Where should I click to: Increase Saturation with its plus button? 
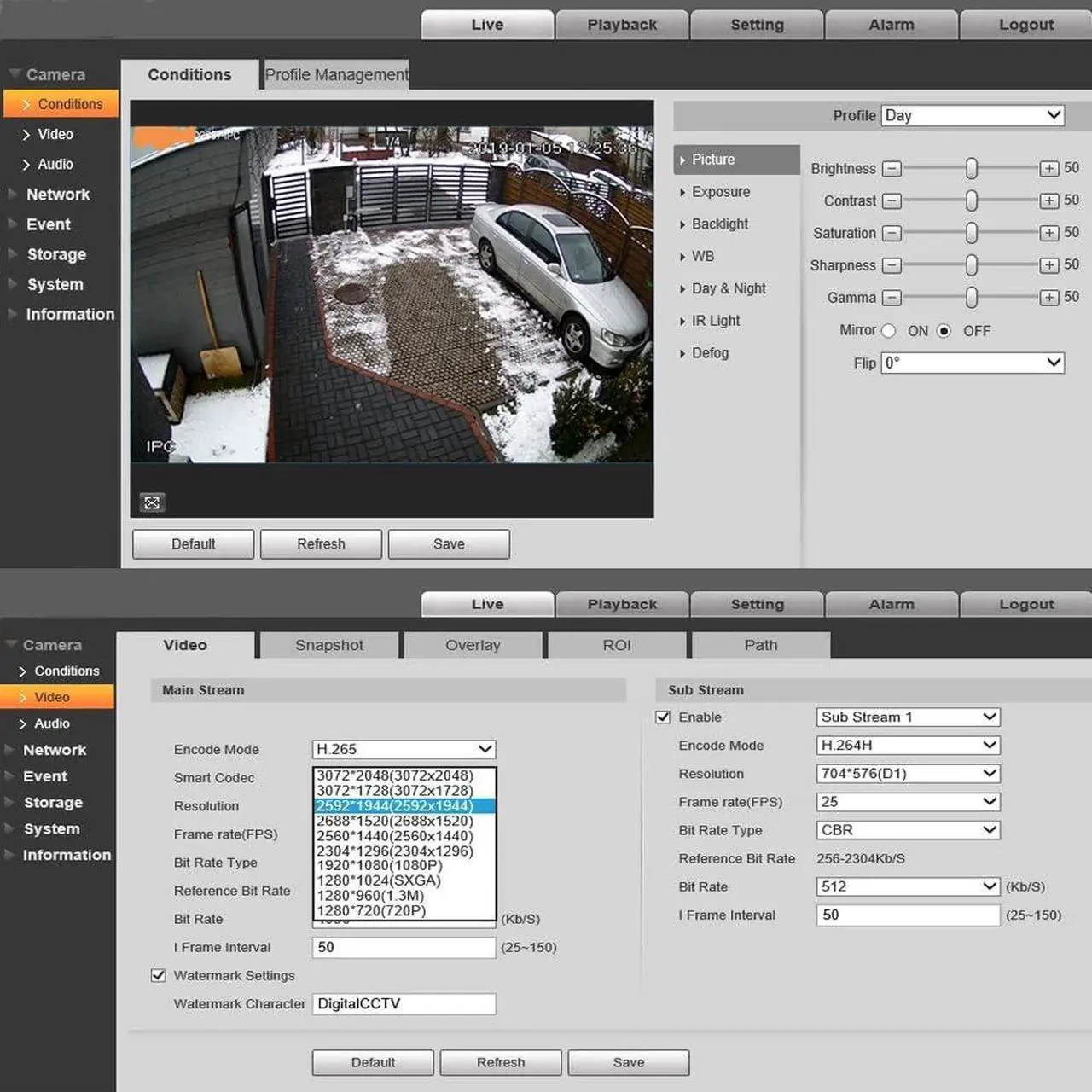click(x=1049, y=233)
